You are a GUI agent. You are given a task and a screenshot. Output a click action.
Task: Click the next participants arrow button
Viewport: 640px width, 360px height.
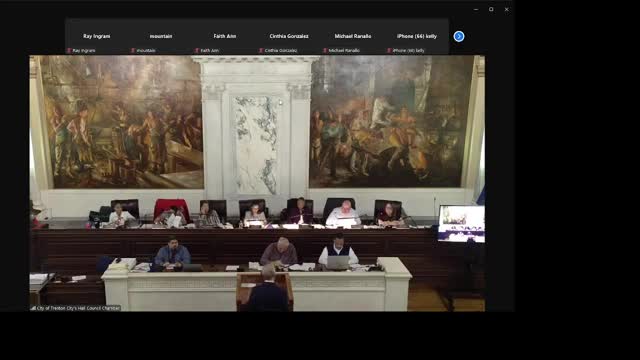459,36
